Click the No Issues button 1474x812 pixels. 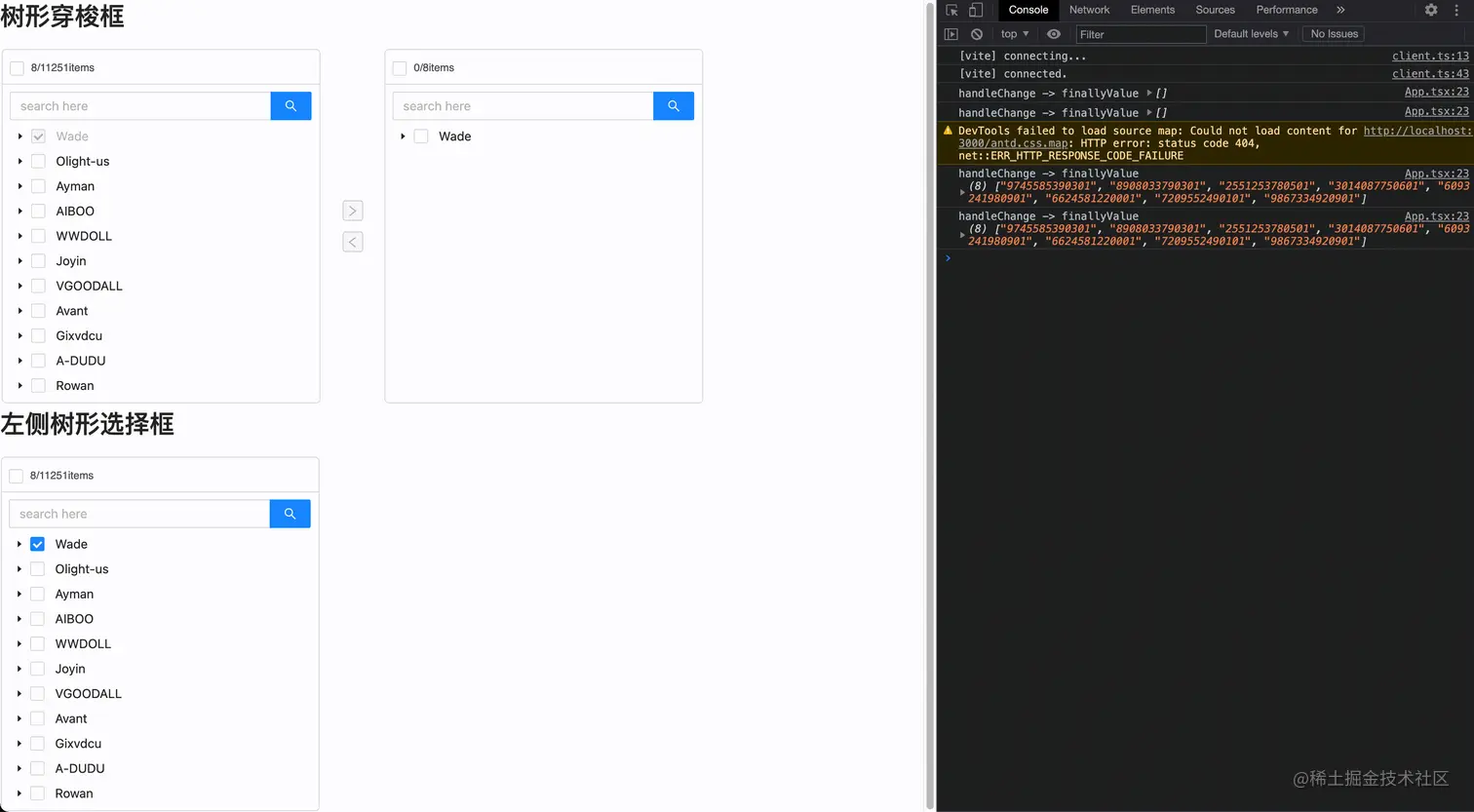tap(1335, 34)
